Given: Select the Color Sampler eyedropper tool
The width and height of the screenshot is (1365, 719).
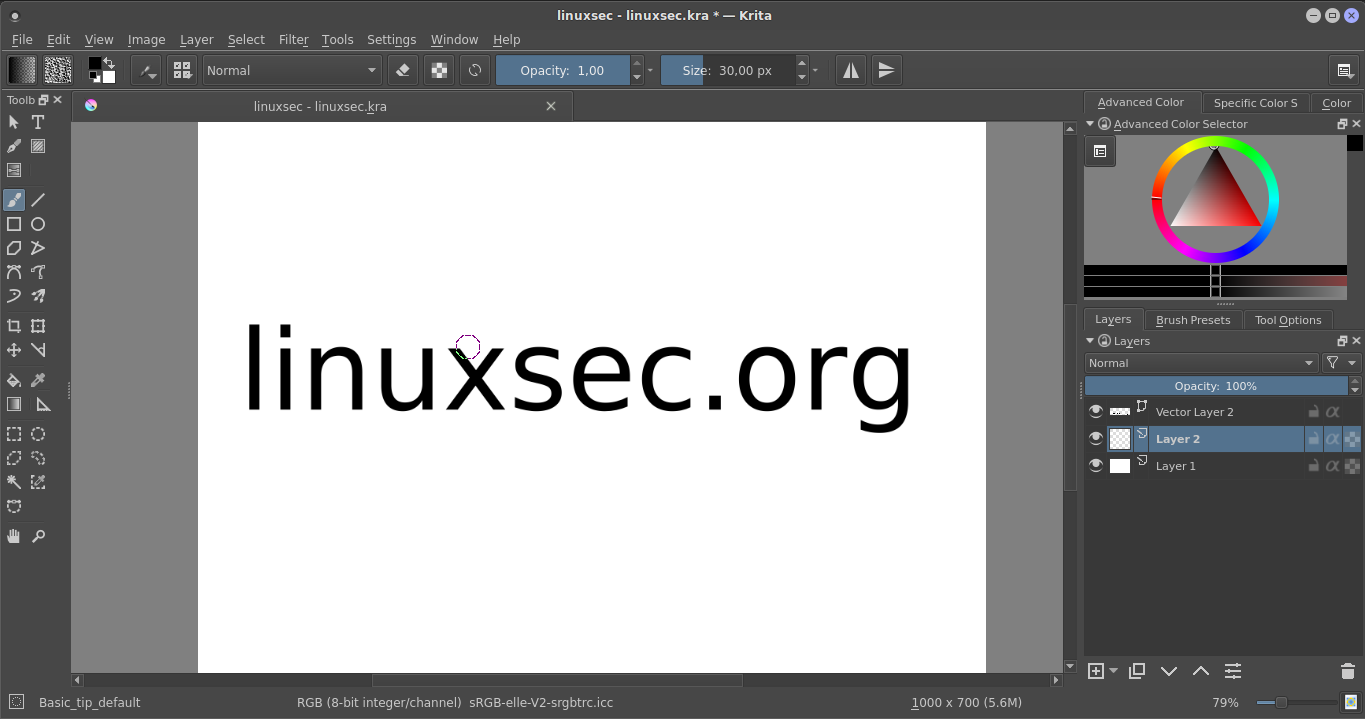Looking at the screenshot, I should point(37,379).
